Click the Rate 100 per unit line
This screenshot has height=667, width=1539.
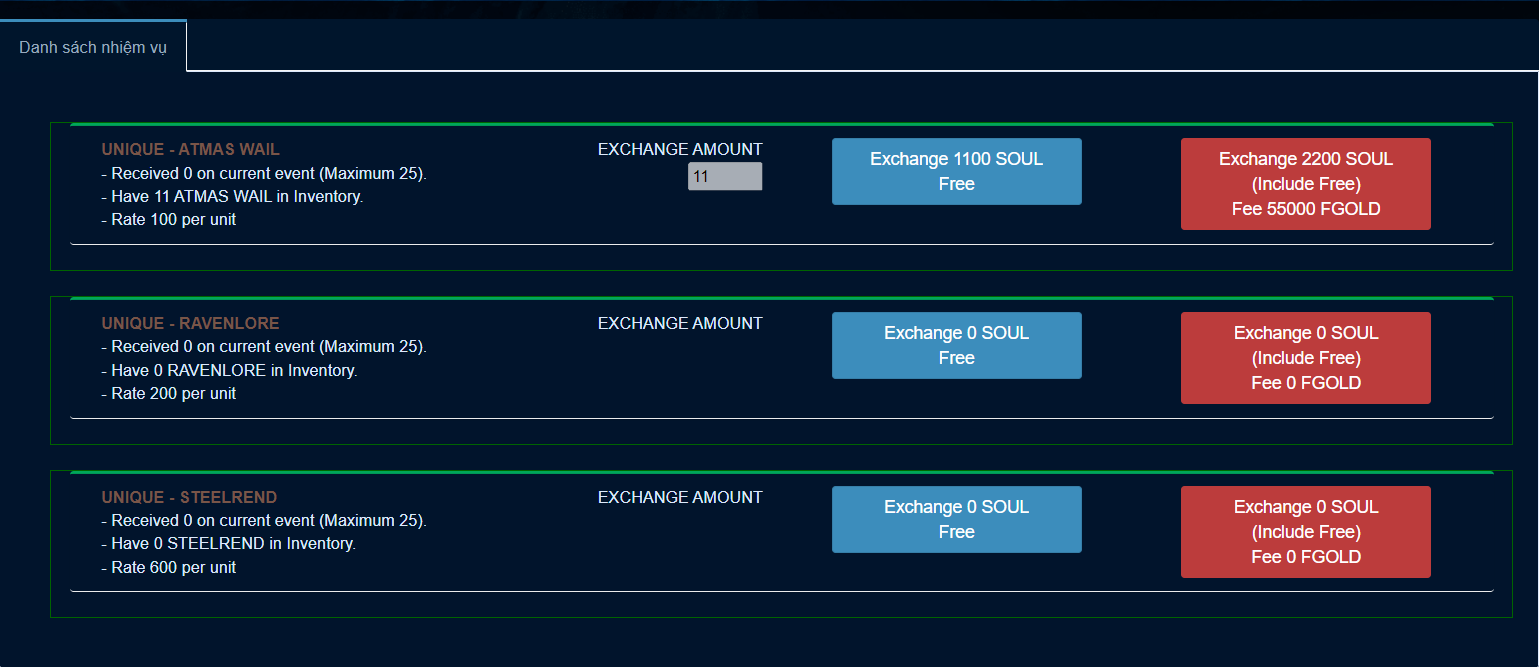pyautogui.click(x=169, y=219)
